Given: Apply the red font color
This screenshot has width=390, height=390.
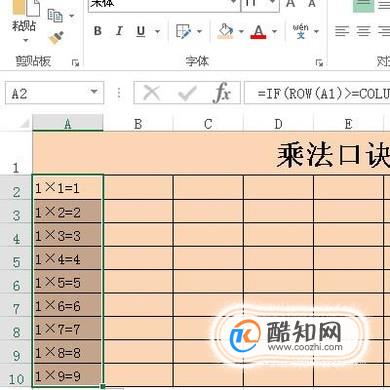Looking at the screenshot, I should (x=258, y=32).
